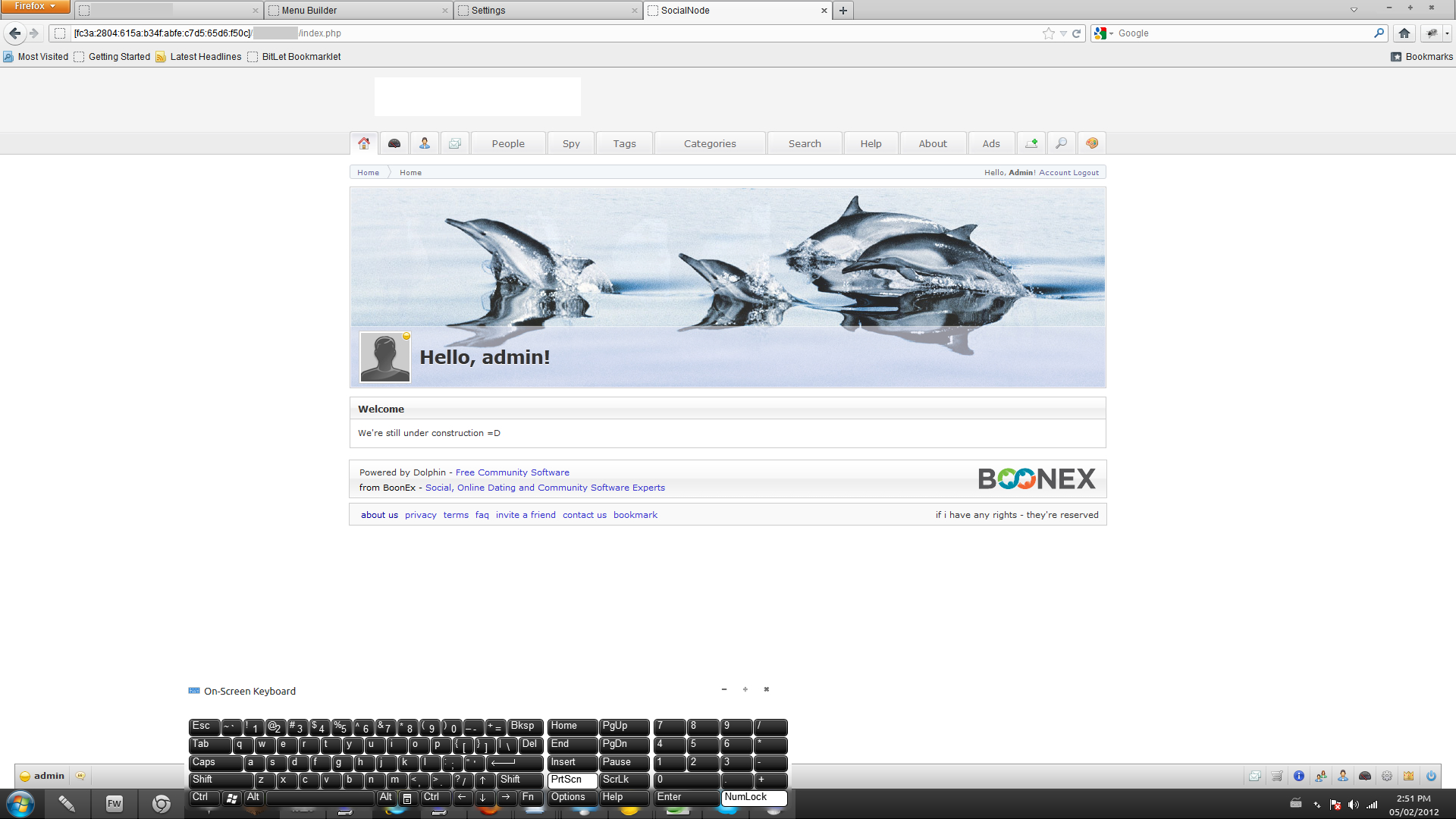Image resolution: width=1456 pixels, height=819 pixels.
Task: Click the blue info icon in member toolbar
Action: click(1299, 776)
